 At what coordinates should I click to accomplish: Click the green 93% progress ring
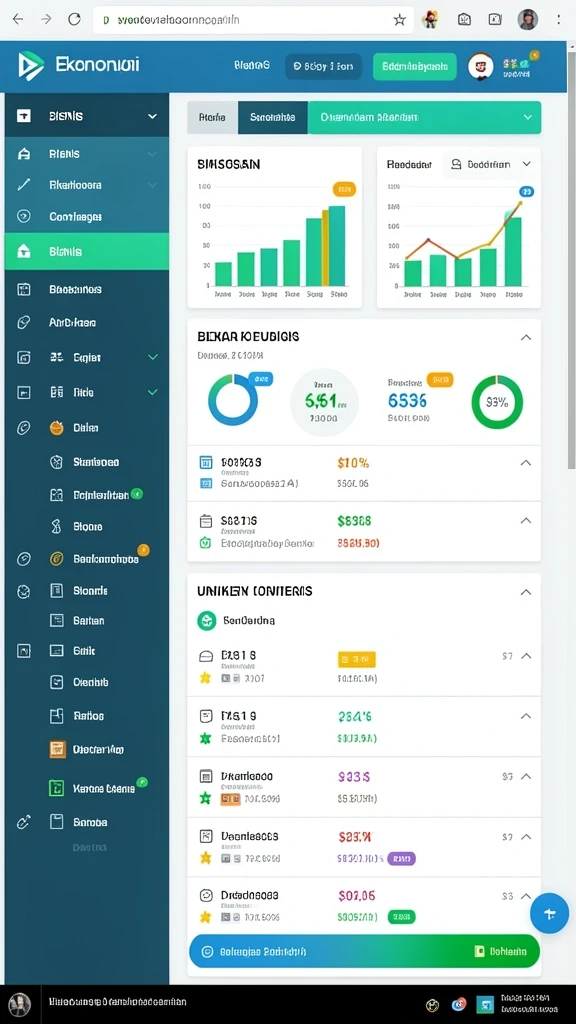pyautogui.click(x=497, y=402)
